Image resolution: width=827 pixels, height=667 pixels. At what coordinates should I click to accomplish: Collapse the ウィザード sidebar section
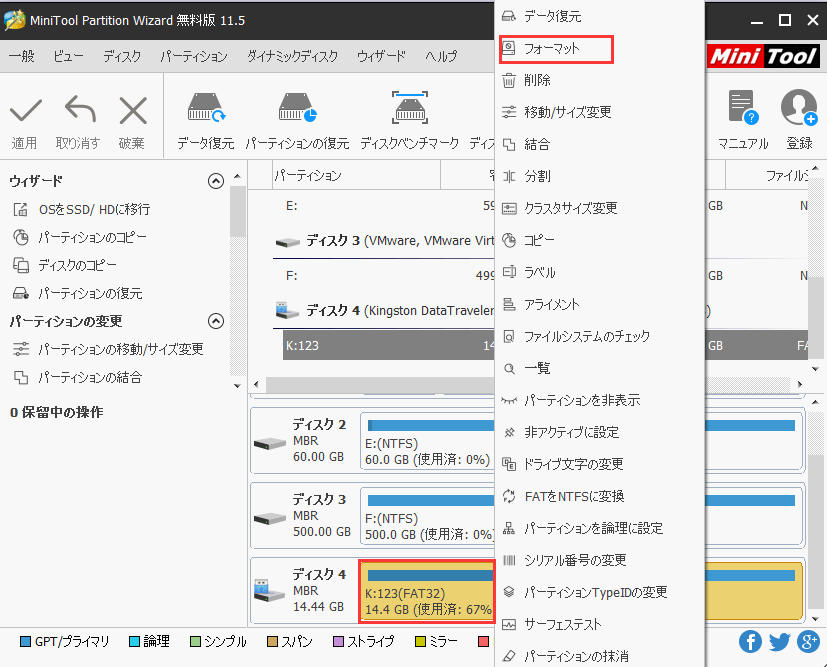coord(216,181)
